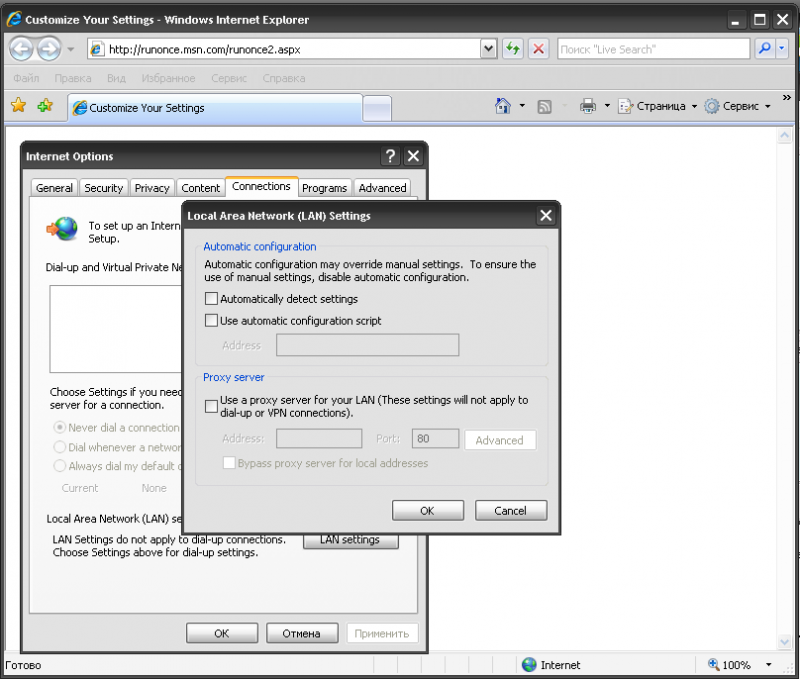Click the RSS feeds icon
This screenshot has width=800, height=679.
click(x=544, y=107)
